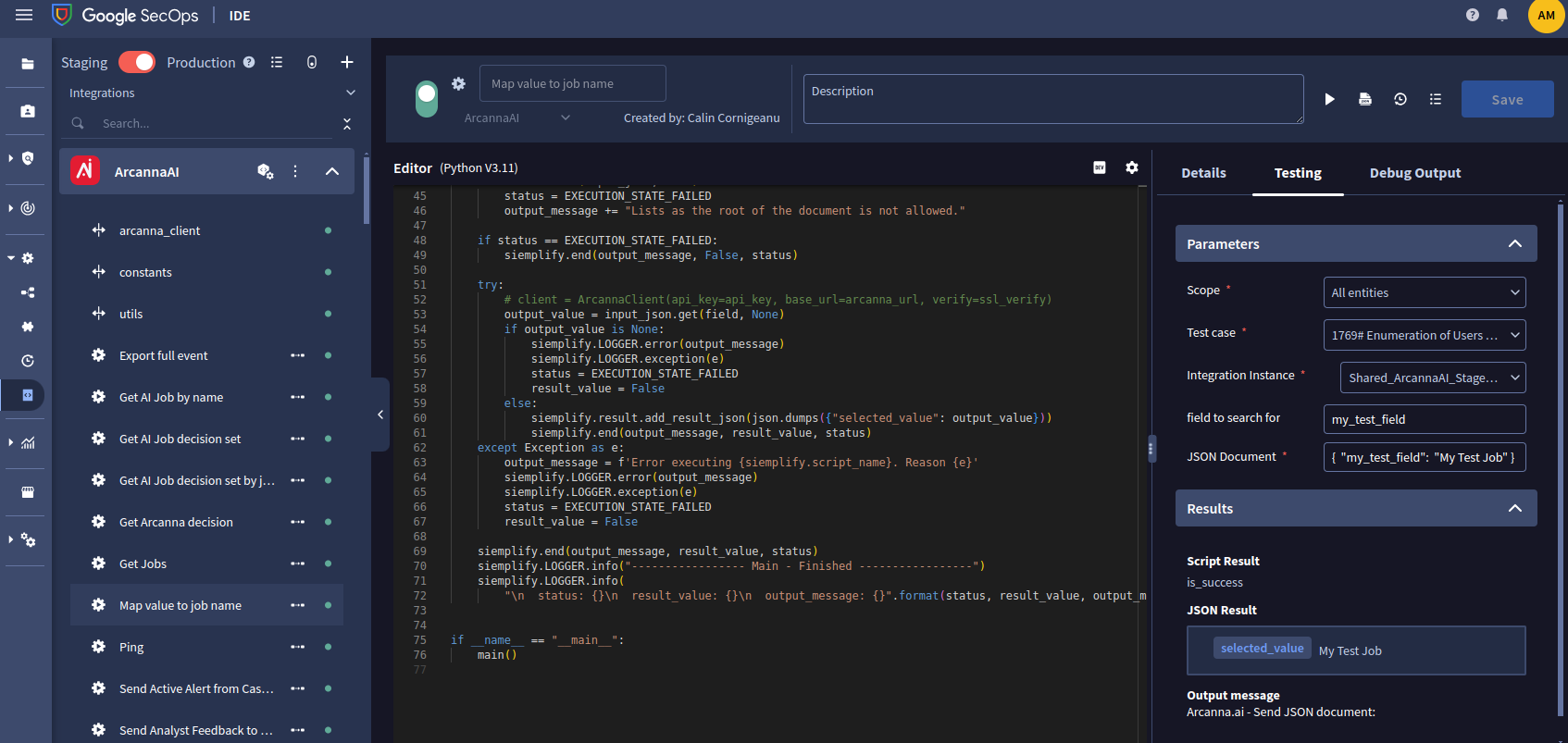The image size is (1568, 743).
Task: Run the script with the play icon
Action: click(1329, 99)
